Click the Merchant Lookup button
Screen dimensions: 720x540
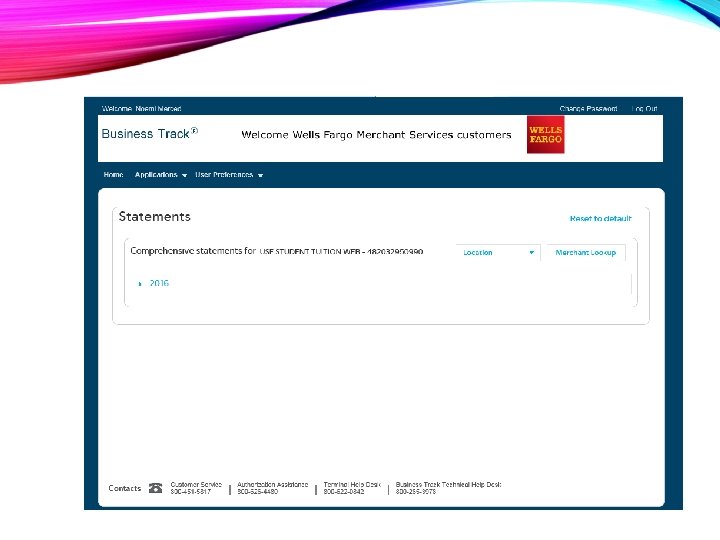pyautogui.click(x=585, y=253)
